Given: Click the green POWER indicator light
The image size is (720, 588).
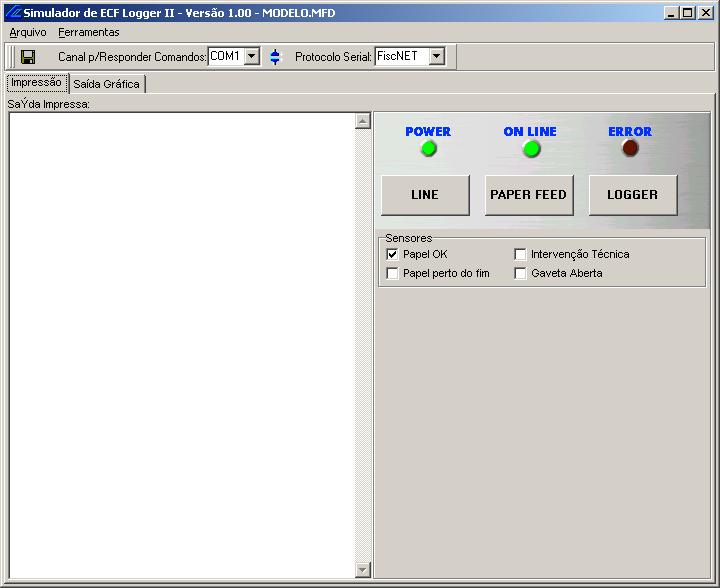Looking at the screenshot, I should [x=428, y=149].
